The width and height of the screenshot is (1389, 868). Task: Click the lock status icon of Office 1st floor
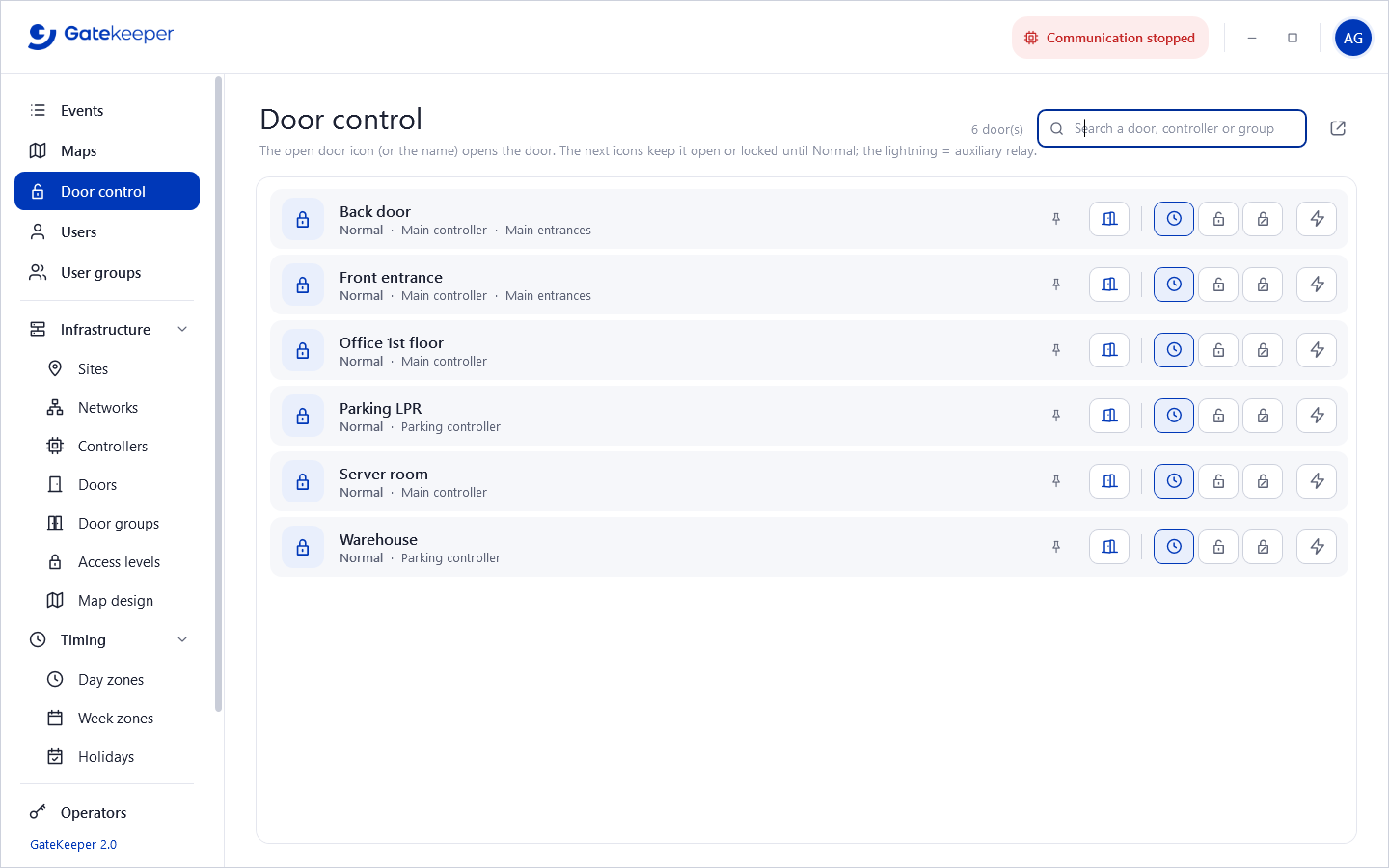click(303, 350)
